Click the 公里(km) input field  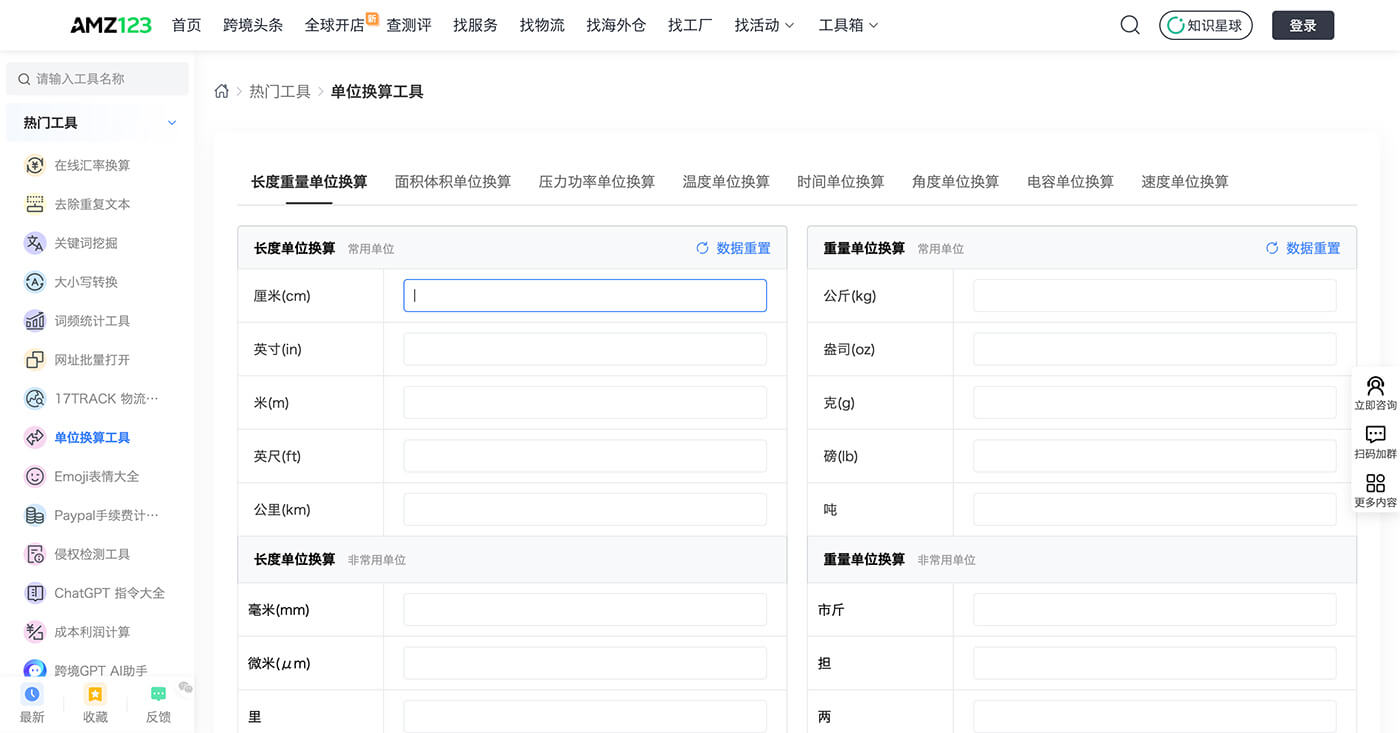[x=585, y=509]
